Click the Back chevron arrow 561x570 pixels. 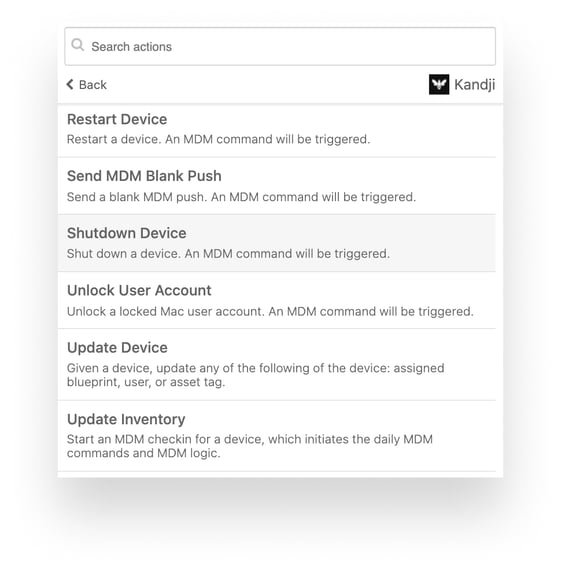pos(70,84)
